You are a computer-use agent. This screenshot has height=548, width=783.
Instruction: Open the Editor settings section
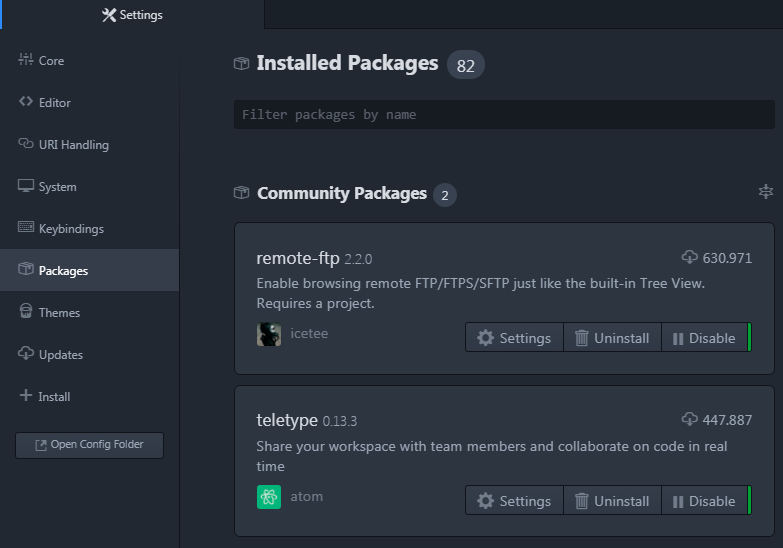(x=90, y=102)
